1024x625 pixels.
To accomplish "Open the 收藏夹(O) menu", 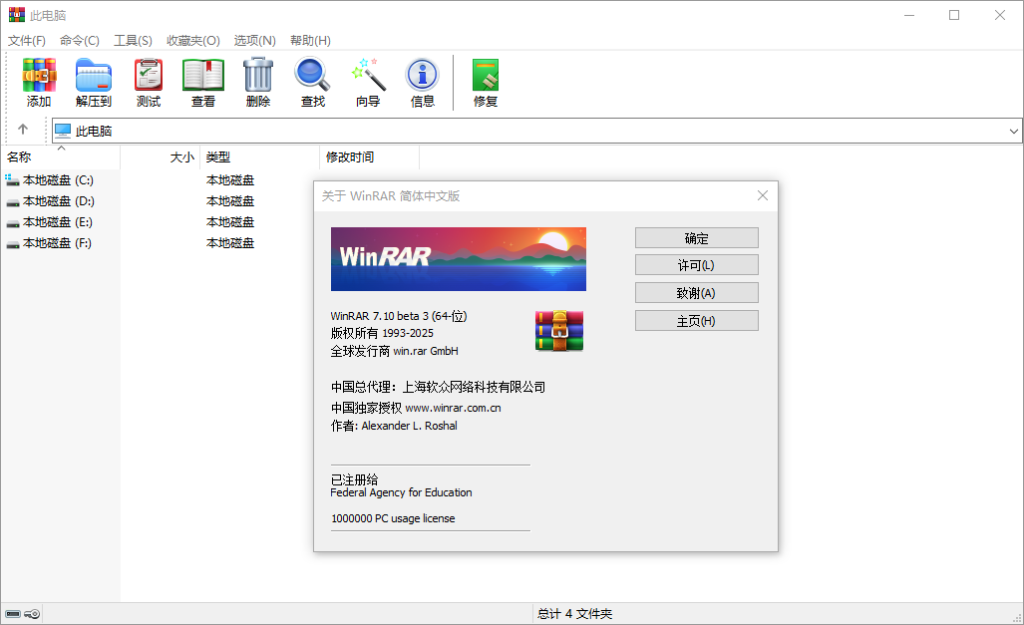I will tap(193, 40).
